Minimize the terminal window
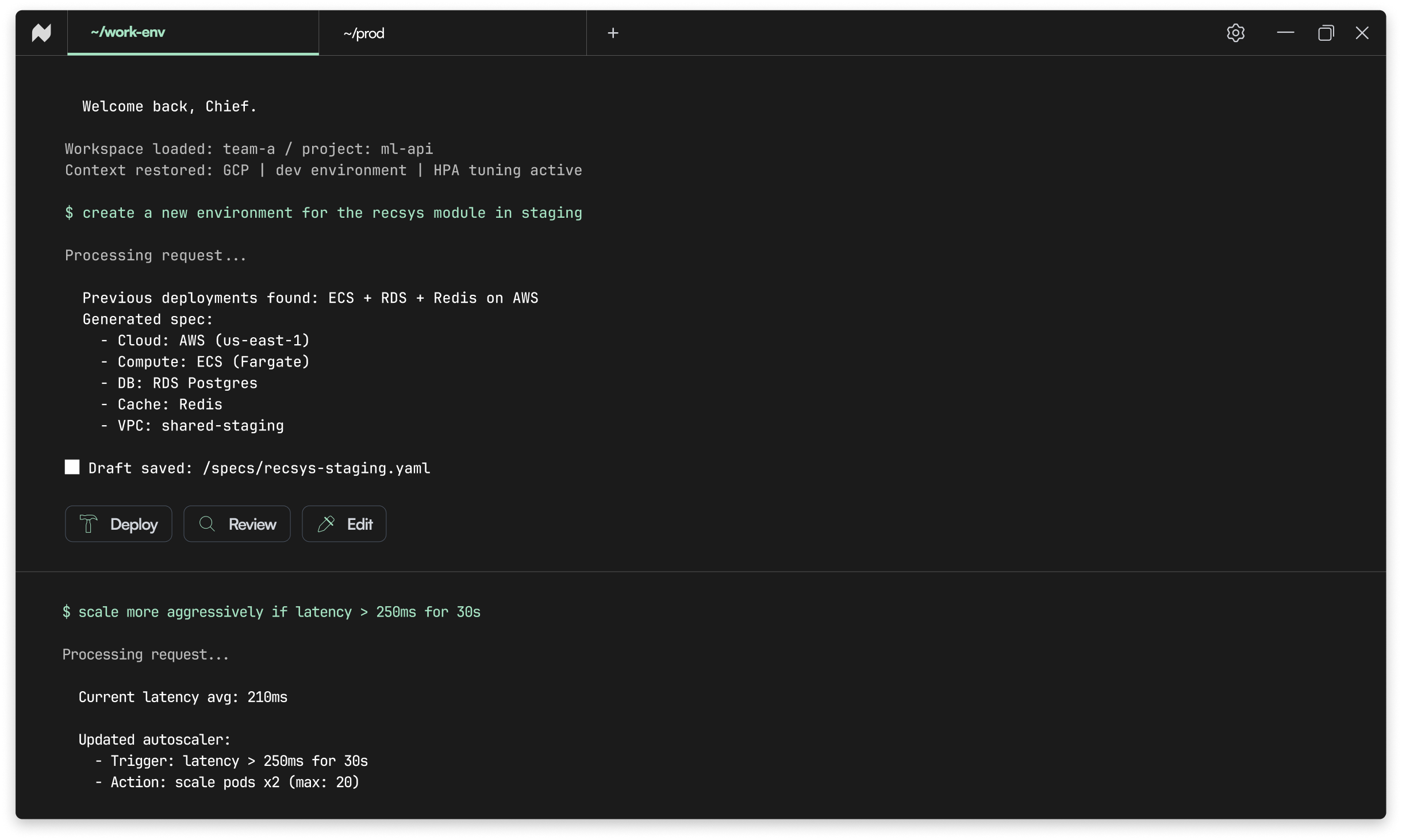Image resolution: width=1402 pixels, height=840 pixels. [1286, 33]
